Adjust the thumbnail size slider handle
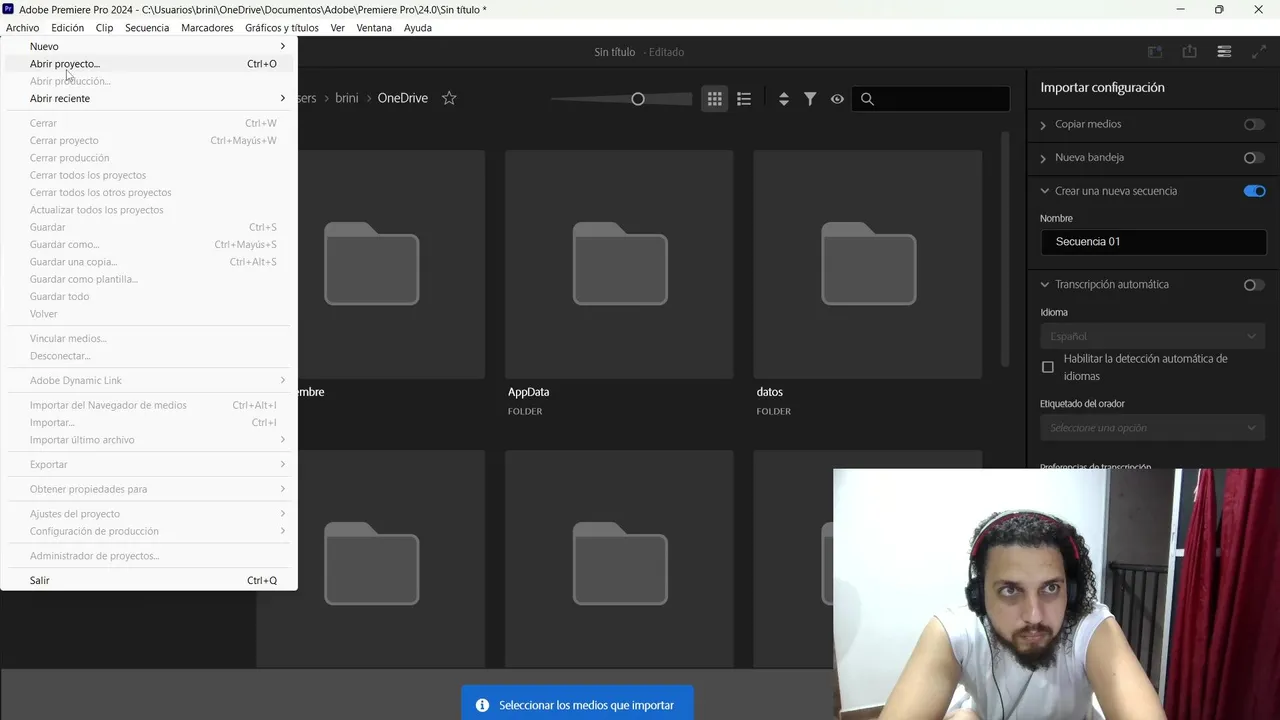The height and width of the screenshot is (720, 1280). [x=638, y=99]
